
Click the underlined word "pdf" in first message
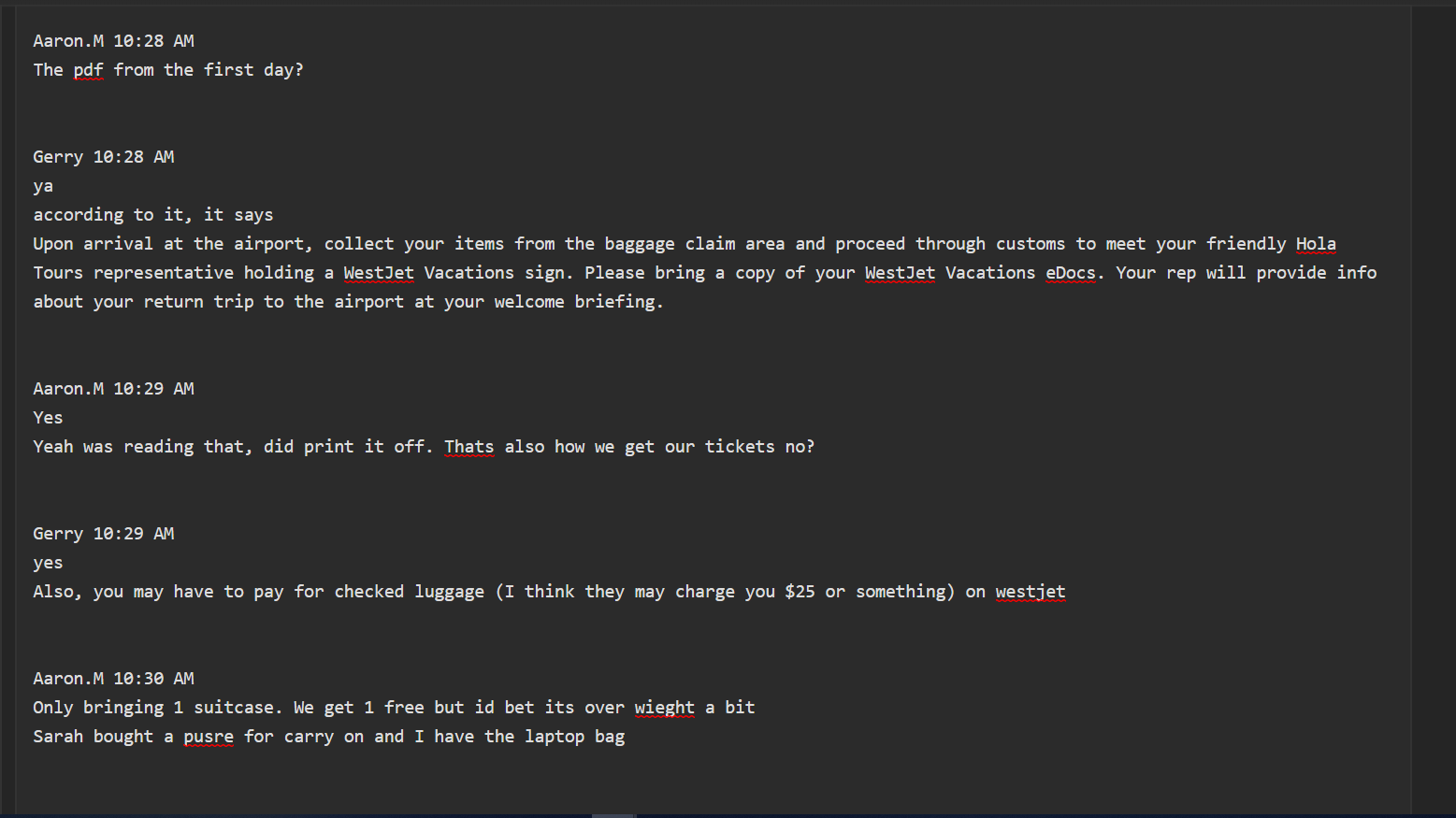point(88,70)
